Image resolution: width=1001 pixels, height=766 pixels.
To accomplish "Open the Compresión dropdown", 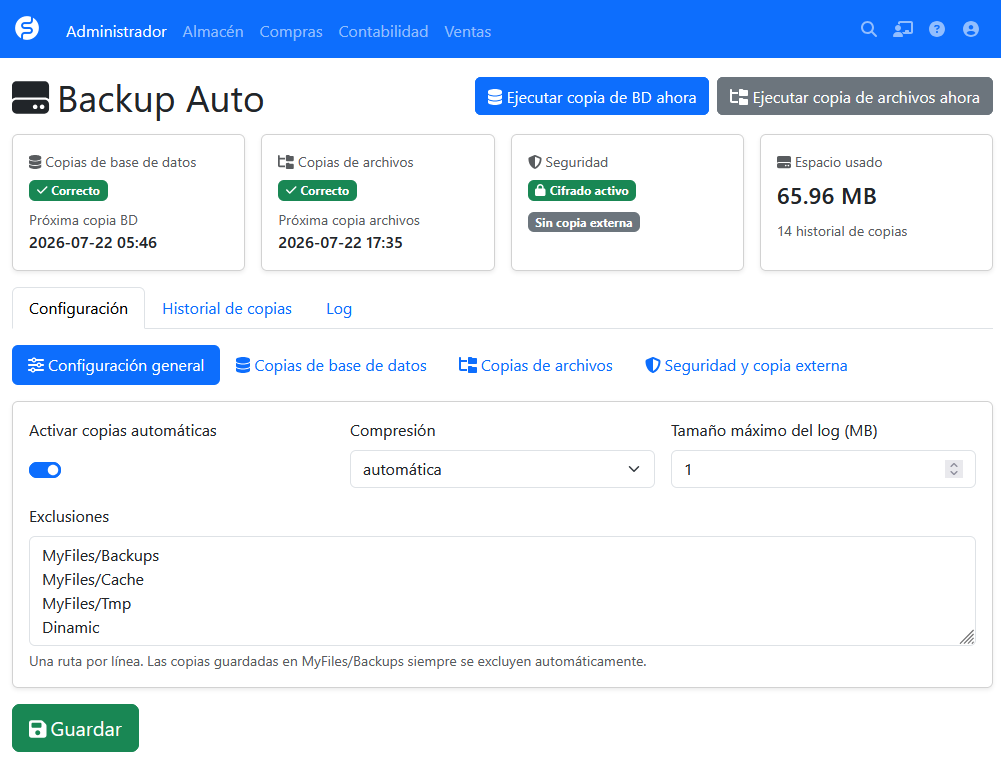I will pyautogui.click(x=502, y=469).
